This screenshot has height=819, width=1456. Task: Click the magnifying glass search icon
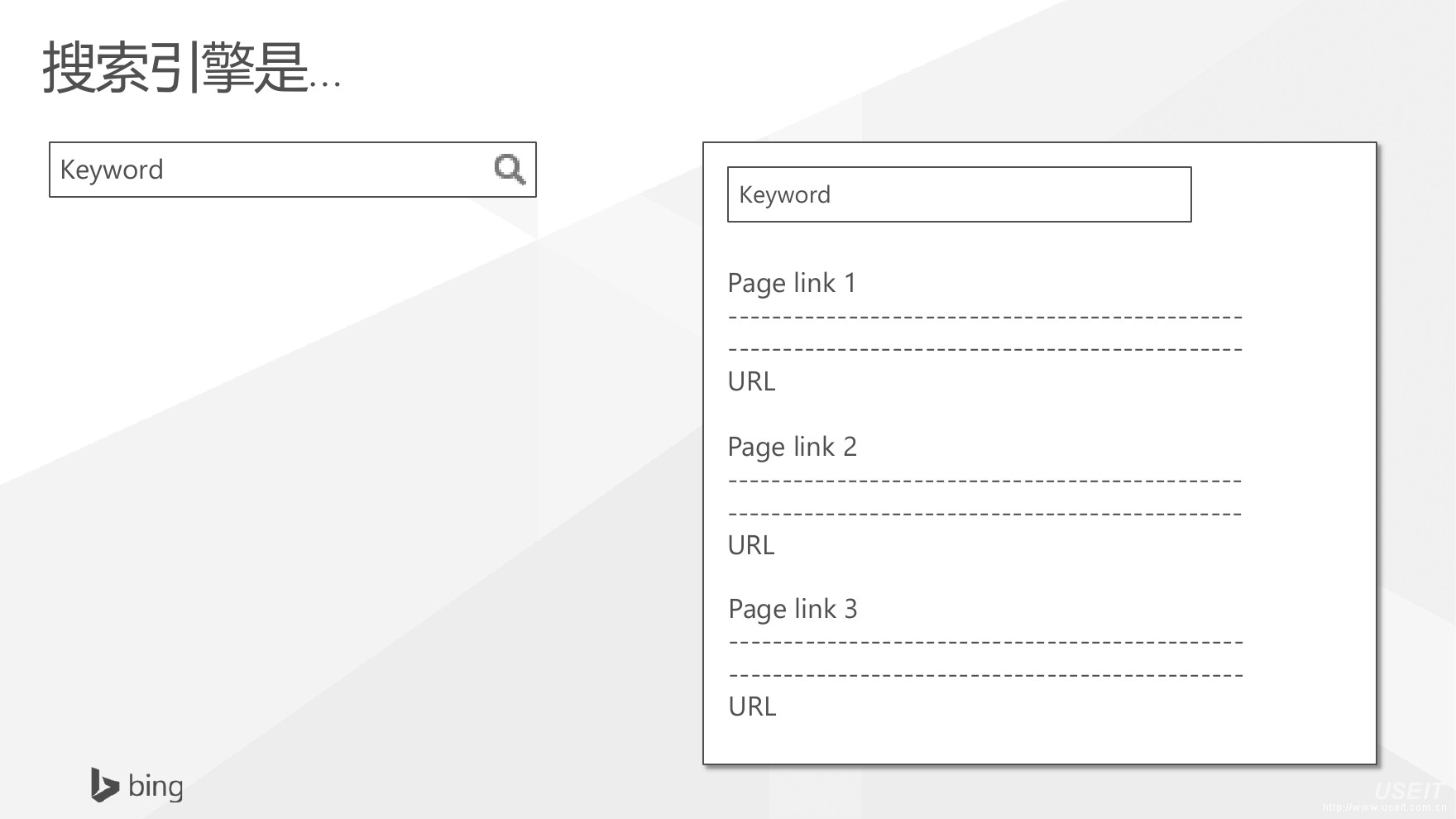pyautogui.click(x=510, y=170)
